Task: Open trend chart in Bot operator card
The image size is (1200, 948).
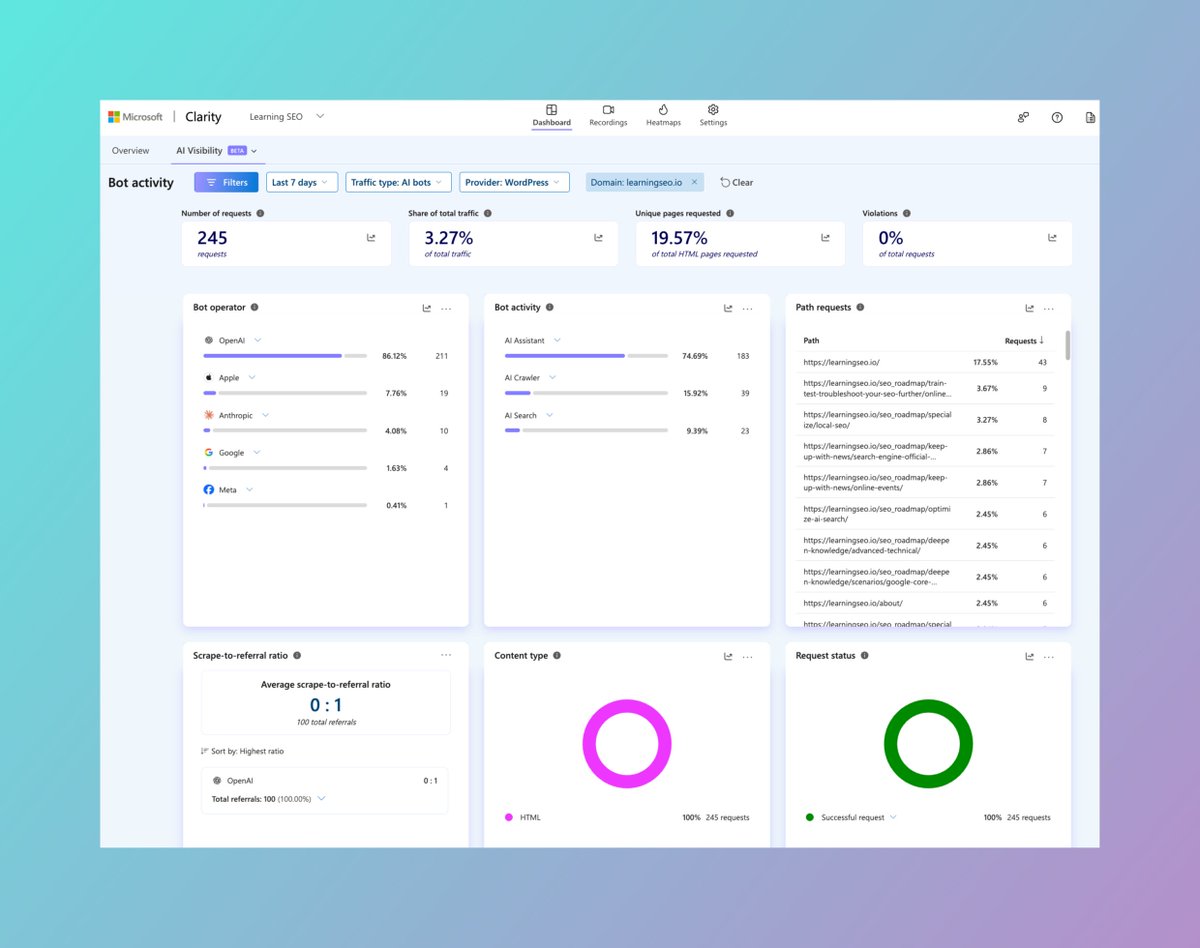Action: coord(427,308)
